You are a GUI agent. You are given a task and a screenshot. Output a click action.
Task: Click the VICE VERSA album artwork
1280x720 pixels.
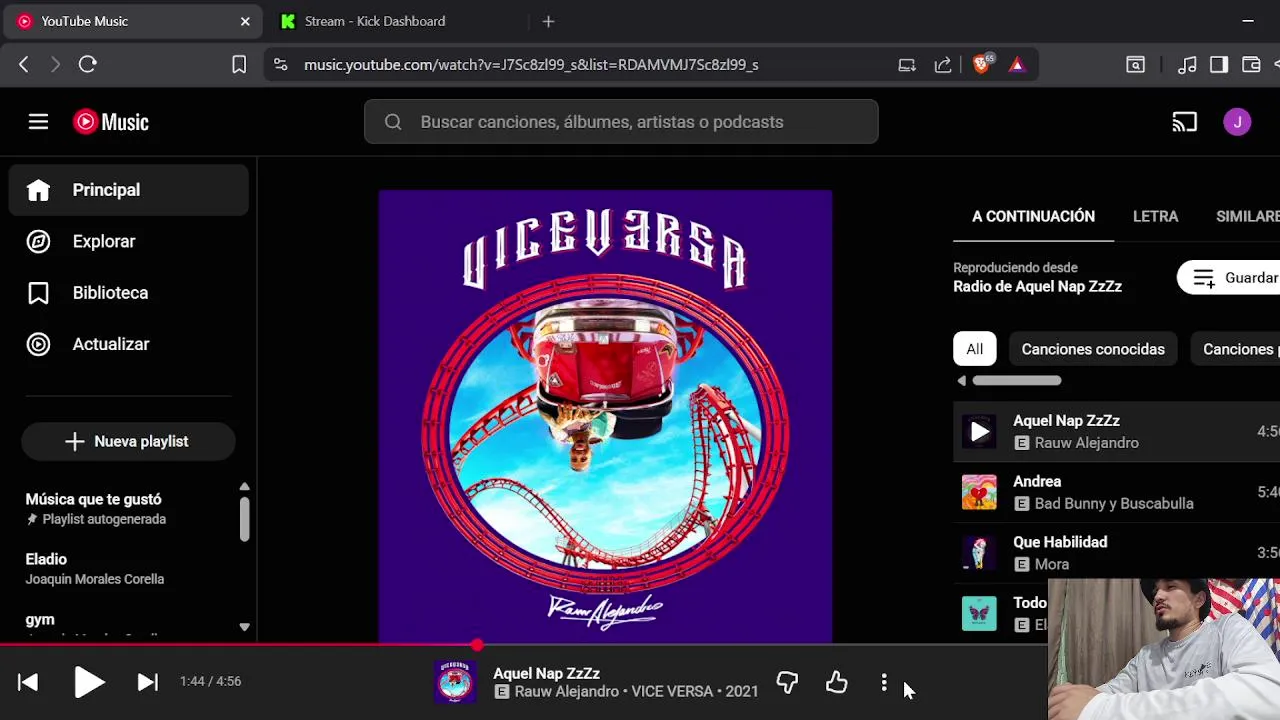click(605, 416)
